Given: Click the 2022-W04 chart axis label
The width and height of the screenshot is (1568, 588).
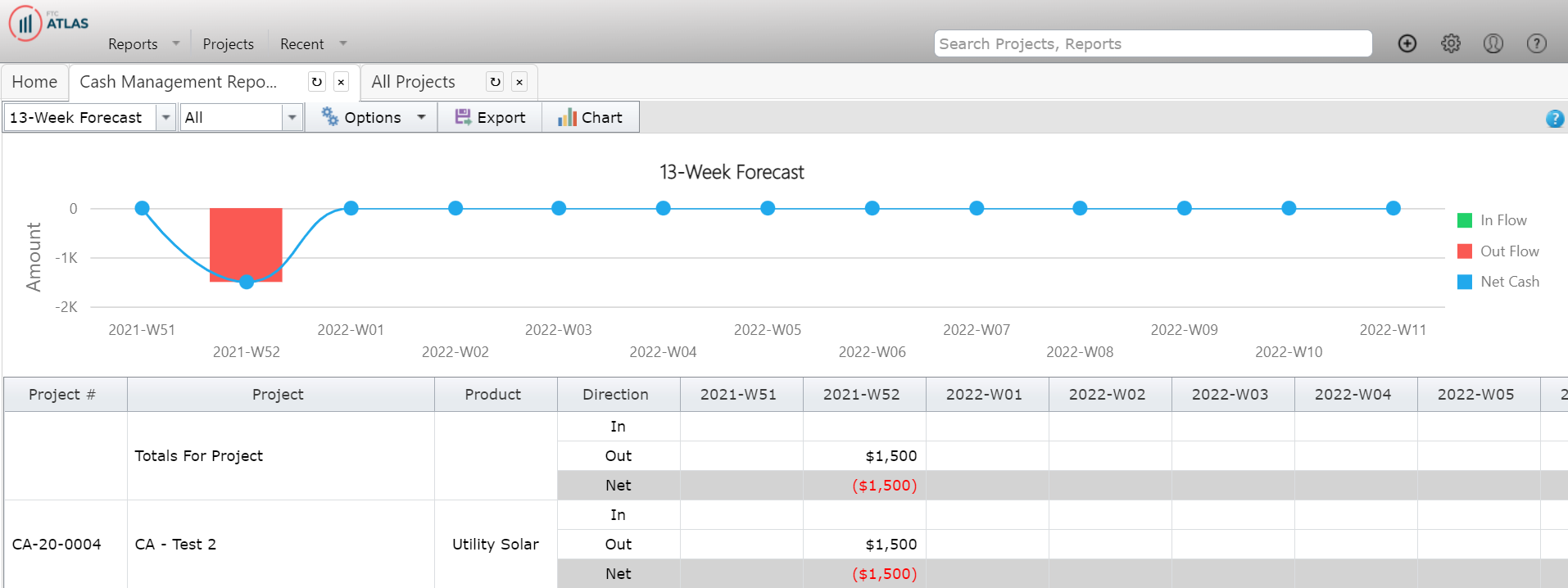Looking at the screenshot, I should pos(663,352).
